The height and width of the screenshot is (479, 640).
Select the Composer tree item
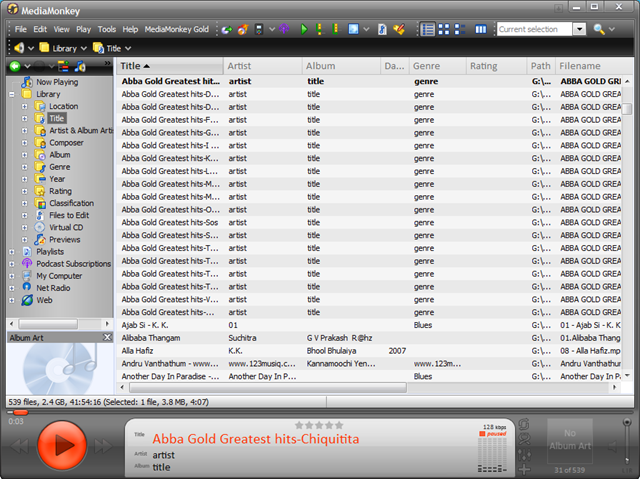pos(66,143)
